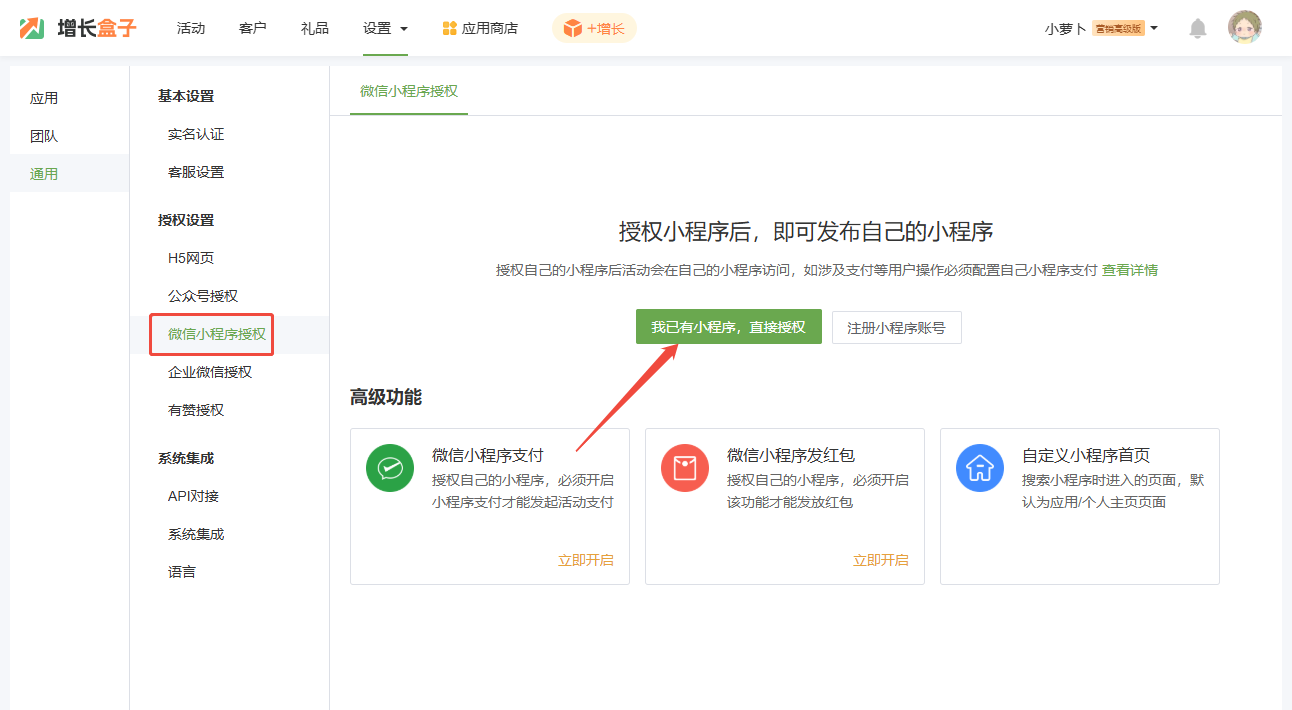Open 客服设置 settings
The height and width of the screenshot is (710, 1292).
tap(196, 172)
